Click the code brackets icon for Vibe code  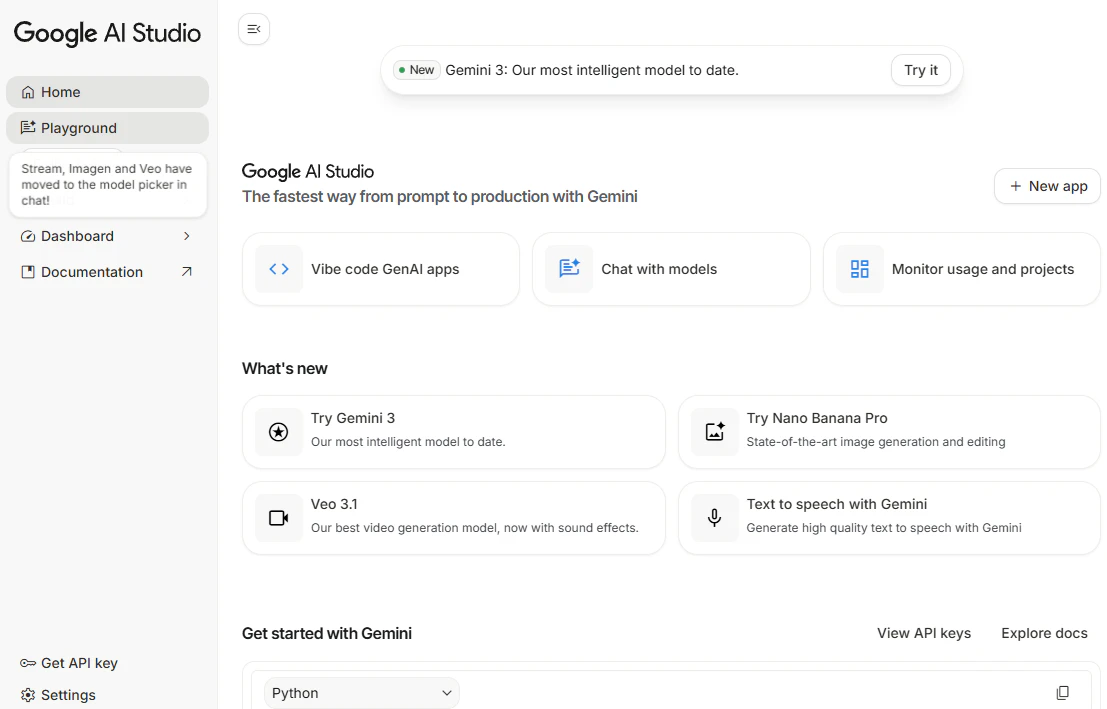(279, 269)
